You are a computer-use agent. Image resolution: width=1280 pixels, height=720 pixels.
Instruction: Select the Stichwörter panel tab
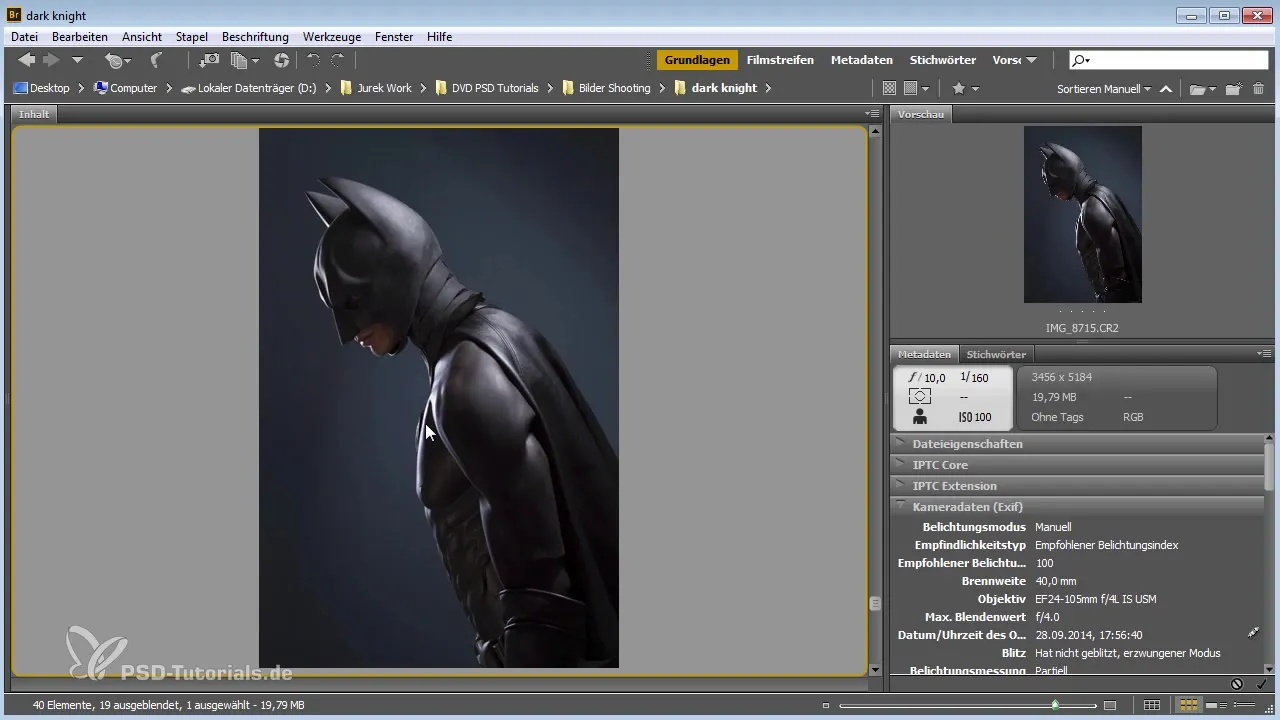pos(996,354)
